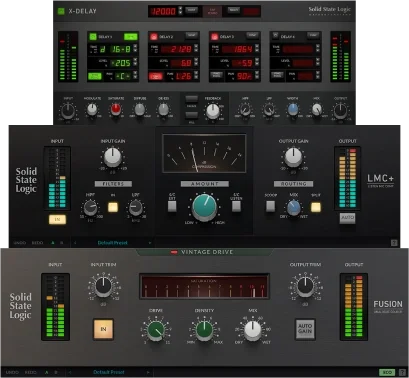Open Fusion Vintage Drive help question mark icon
Screen dimensions: 409x378
402,372
